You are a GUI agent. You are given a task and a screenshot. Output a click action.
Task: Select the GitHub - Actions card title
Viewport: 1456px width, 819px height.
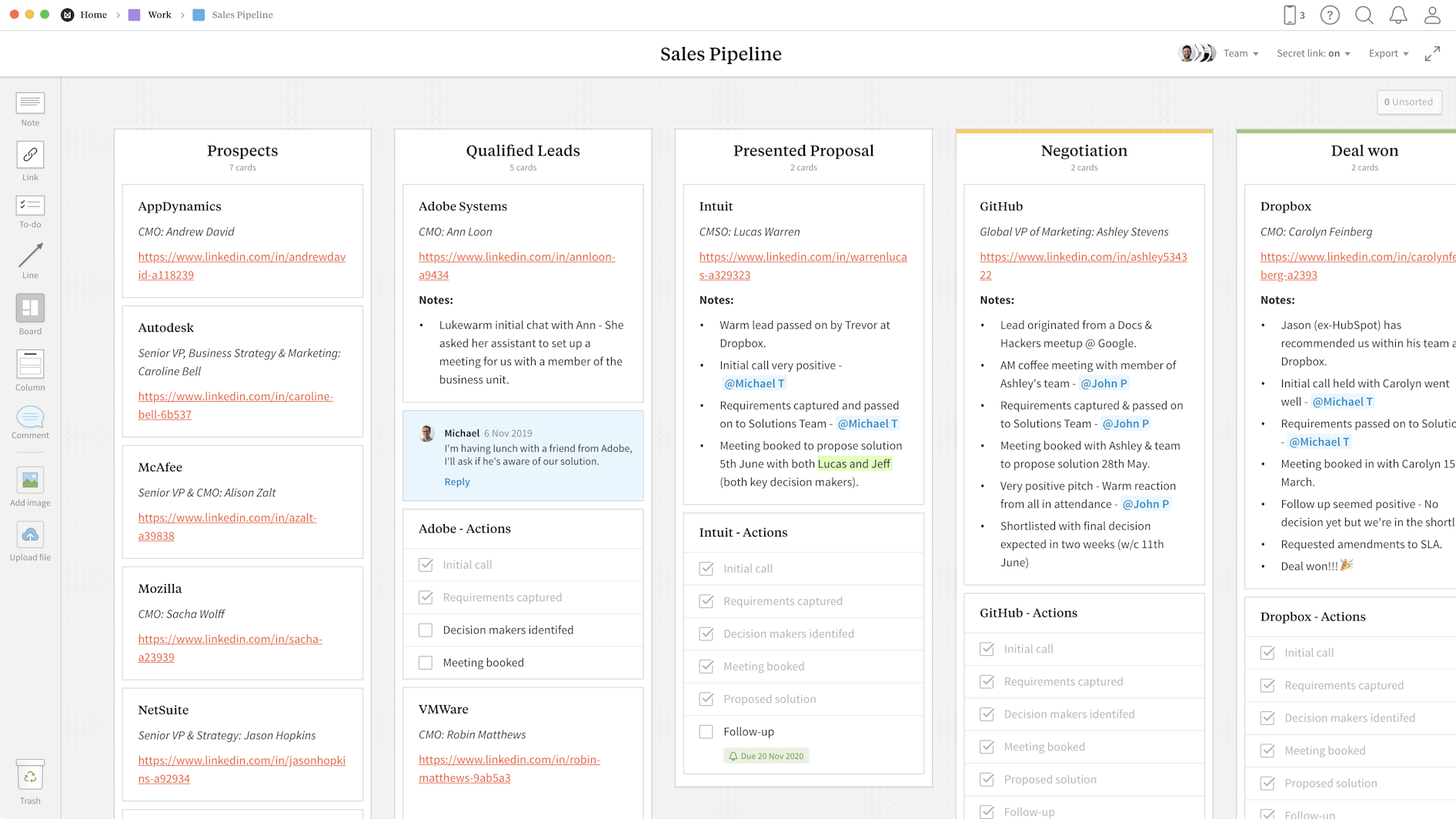point(1028,613)
